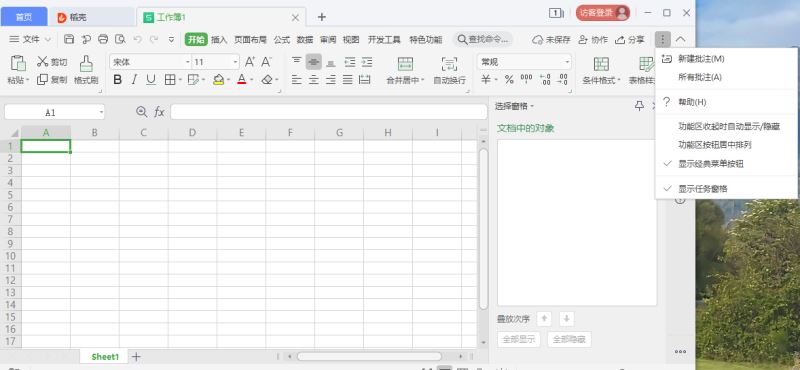Switch to the 页面布局 ribbon tab
The image size is (800, 370).
pyautogui.click(x=250, y=39)
